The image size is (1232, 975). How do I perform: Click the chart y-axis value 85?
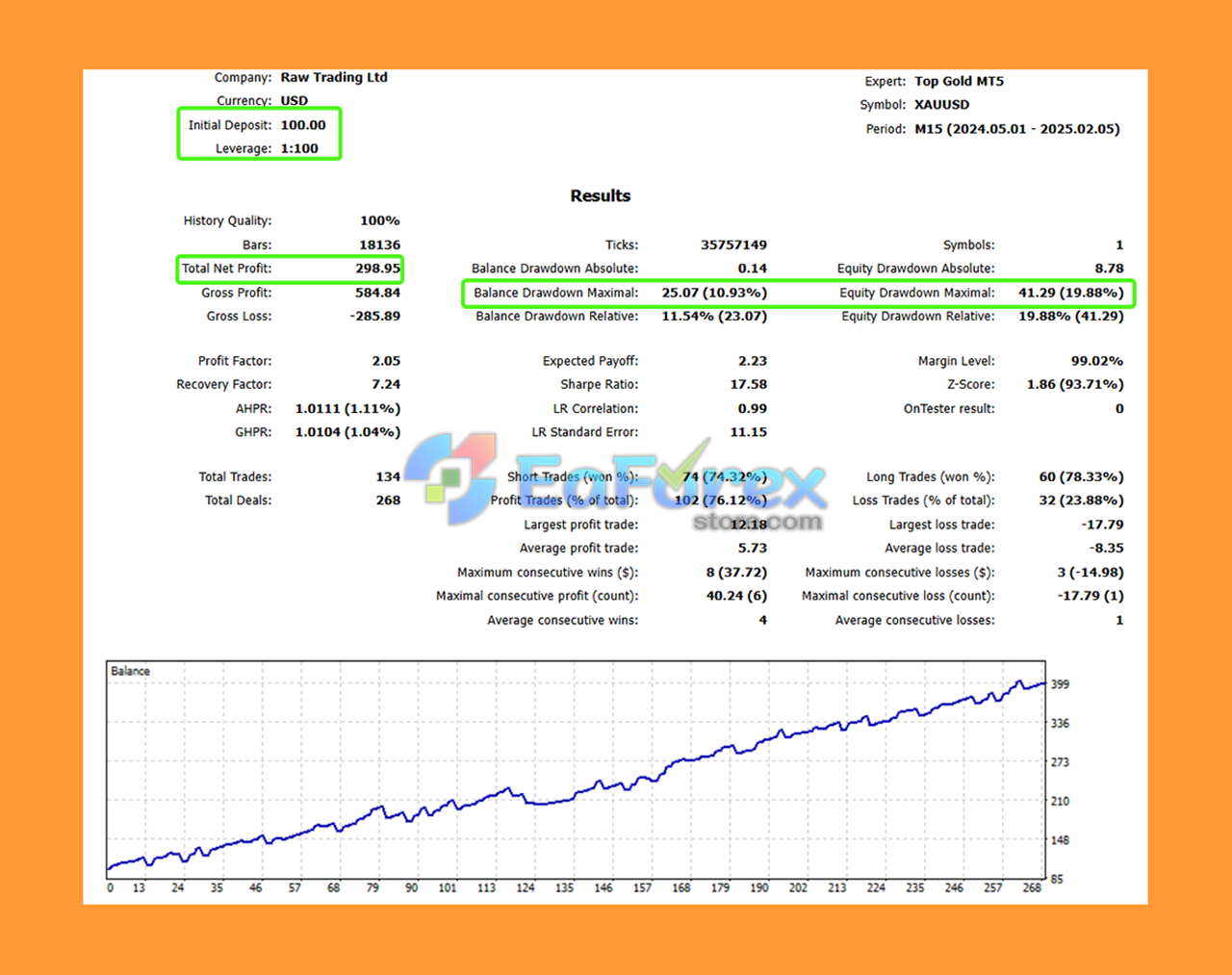coord(1057,879)
